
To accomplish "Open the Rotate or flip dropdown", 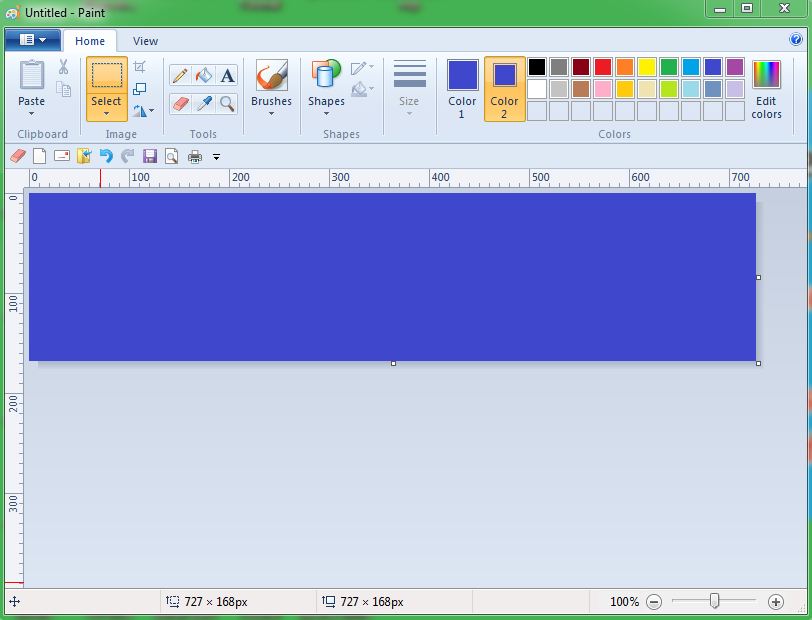I will pos(143,110).
